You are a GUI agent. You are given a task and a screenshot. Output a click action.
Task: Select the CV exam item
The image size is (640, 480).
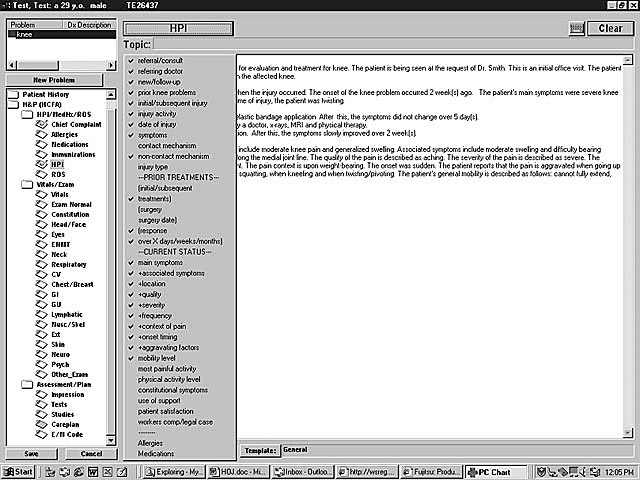56,274
